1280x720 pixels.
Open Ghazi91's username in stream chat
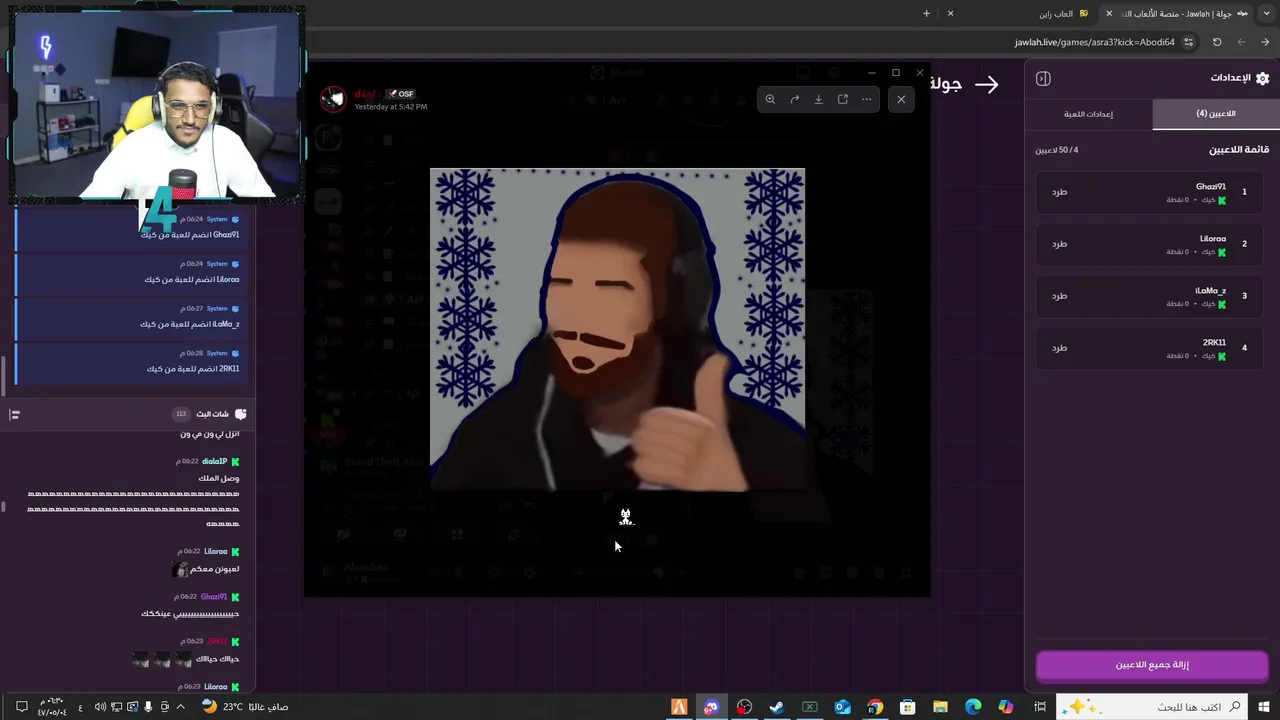tap(214, 597)
